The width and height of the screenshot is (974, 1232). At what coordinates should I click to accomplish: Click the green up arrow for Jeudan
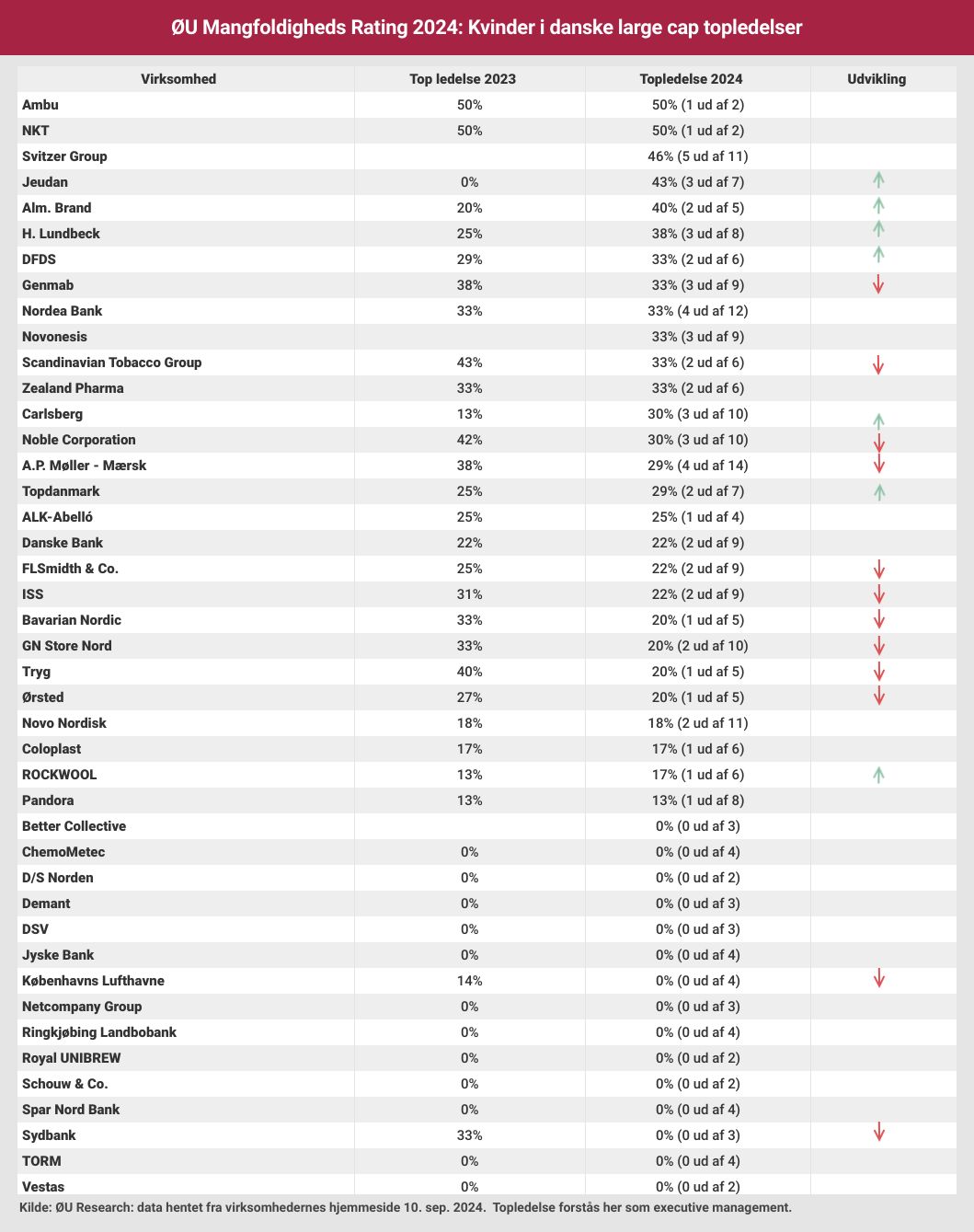(878, 180)
